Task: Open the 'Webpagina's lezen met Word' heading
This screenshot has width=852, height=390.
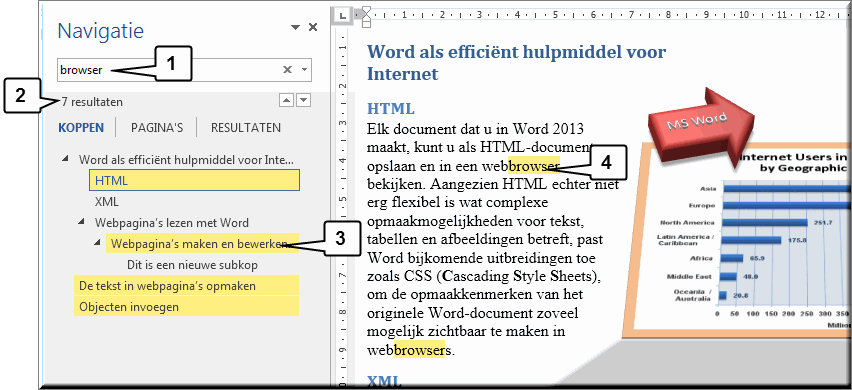Action: click(172, 223)
